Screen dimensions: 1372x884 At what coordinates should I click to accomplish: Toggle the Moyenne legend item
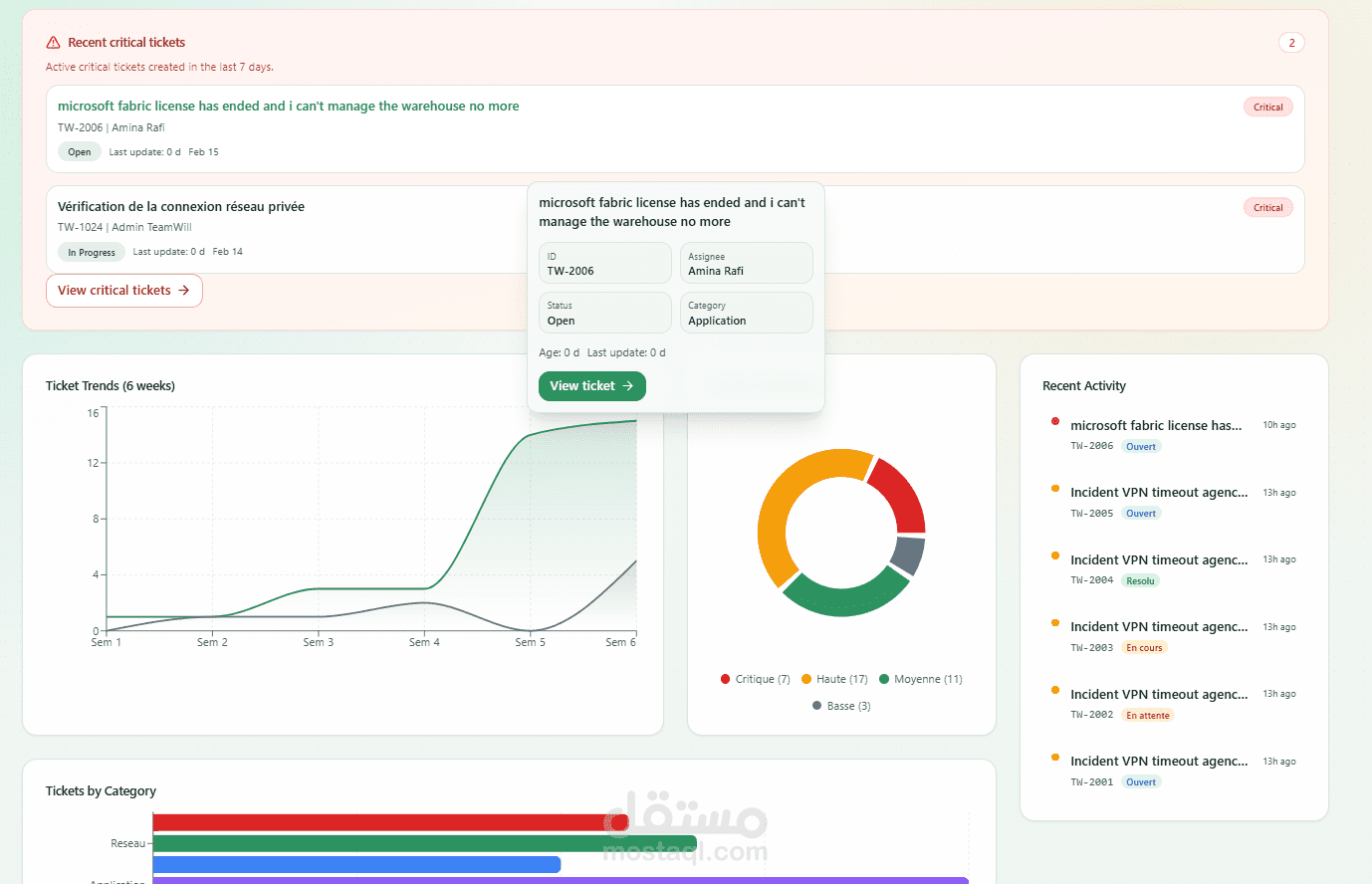tap(921, 679)
